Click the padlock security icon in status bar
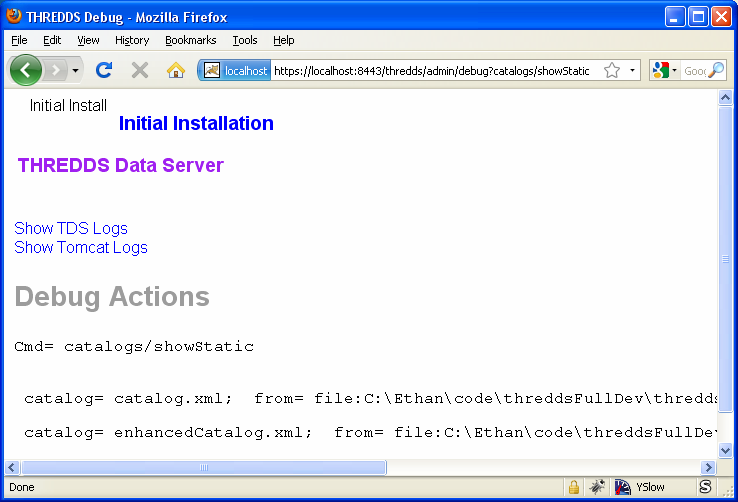This screenshot has width=738, height=502. click(x=574, y=487)
